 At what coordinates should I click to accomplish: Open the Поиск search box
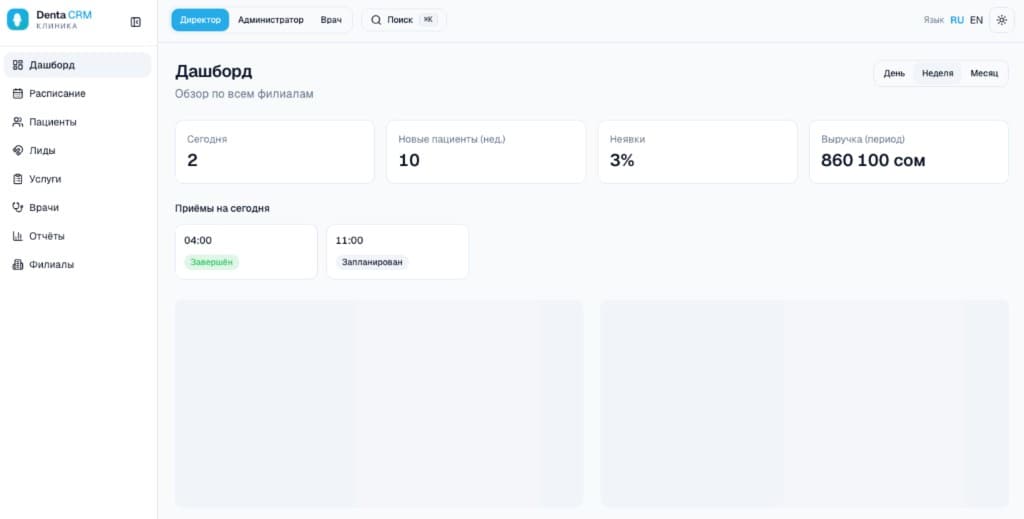point(404,20)
